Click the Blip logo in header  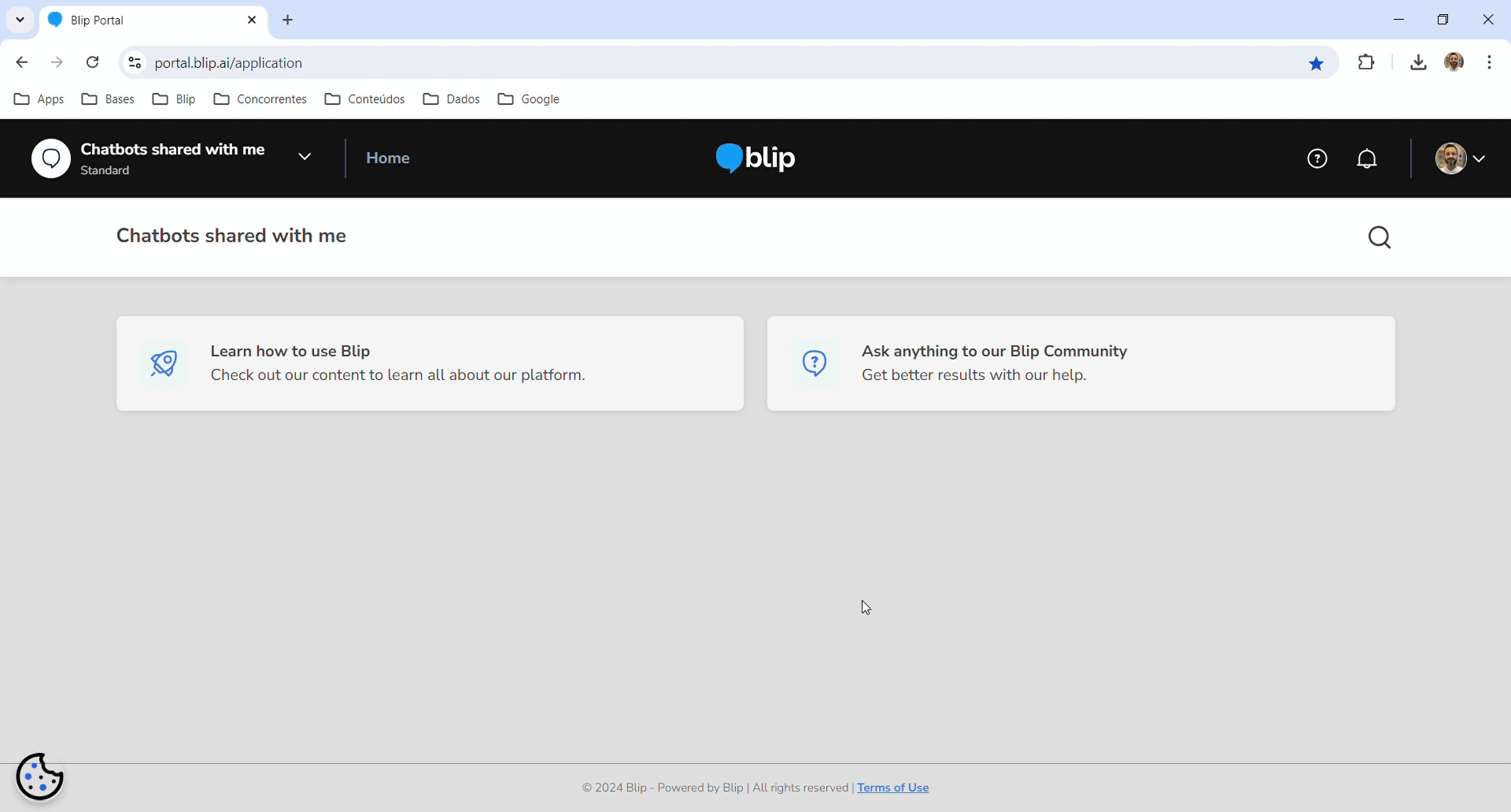pyautogui.click(x=755, y=158)
